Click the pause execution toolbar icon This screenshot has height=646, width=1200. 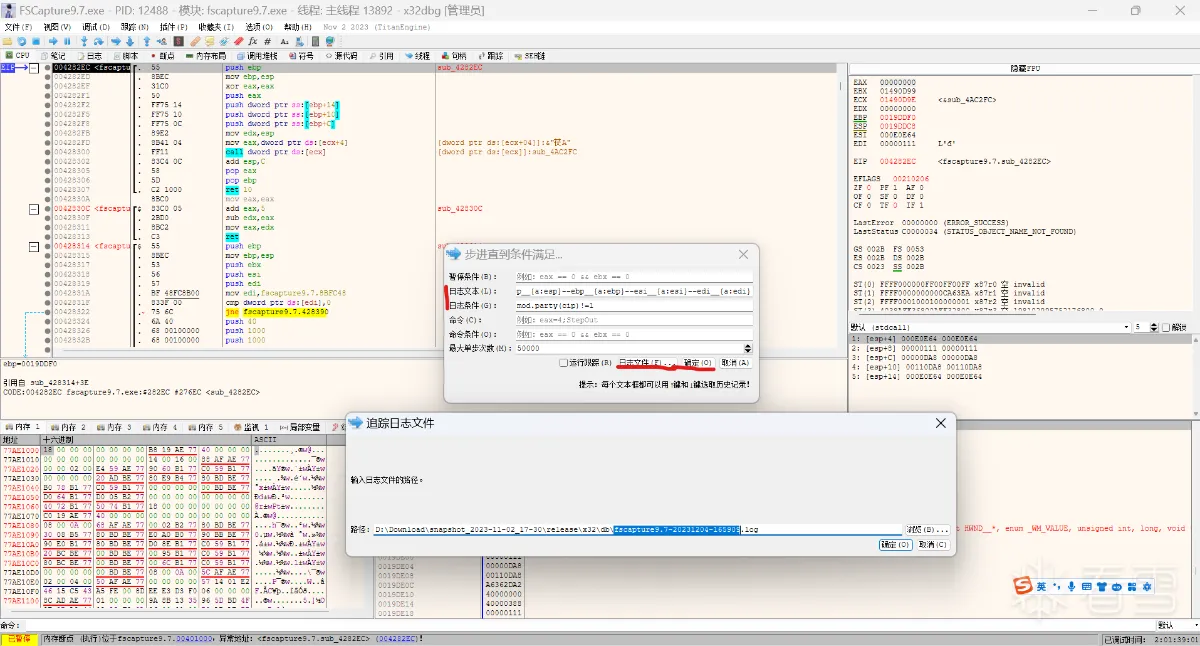click(67, 42)
